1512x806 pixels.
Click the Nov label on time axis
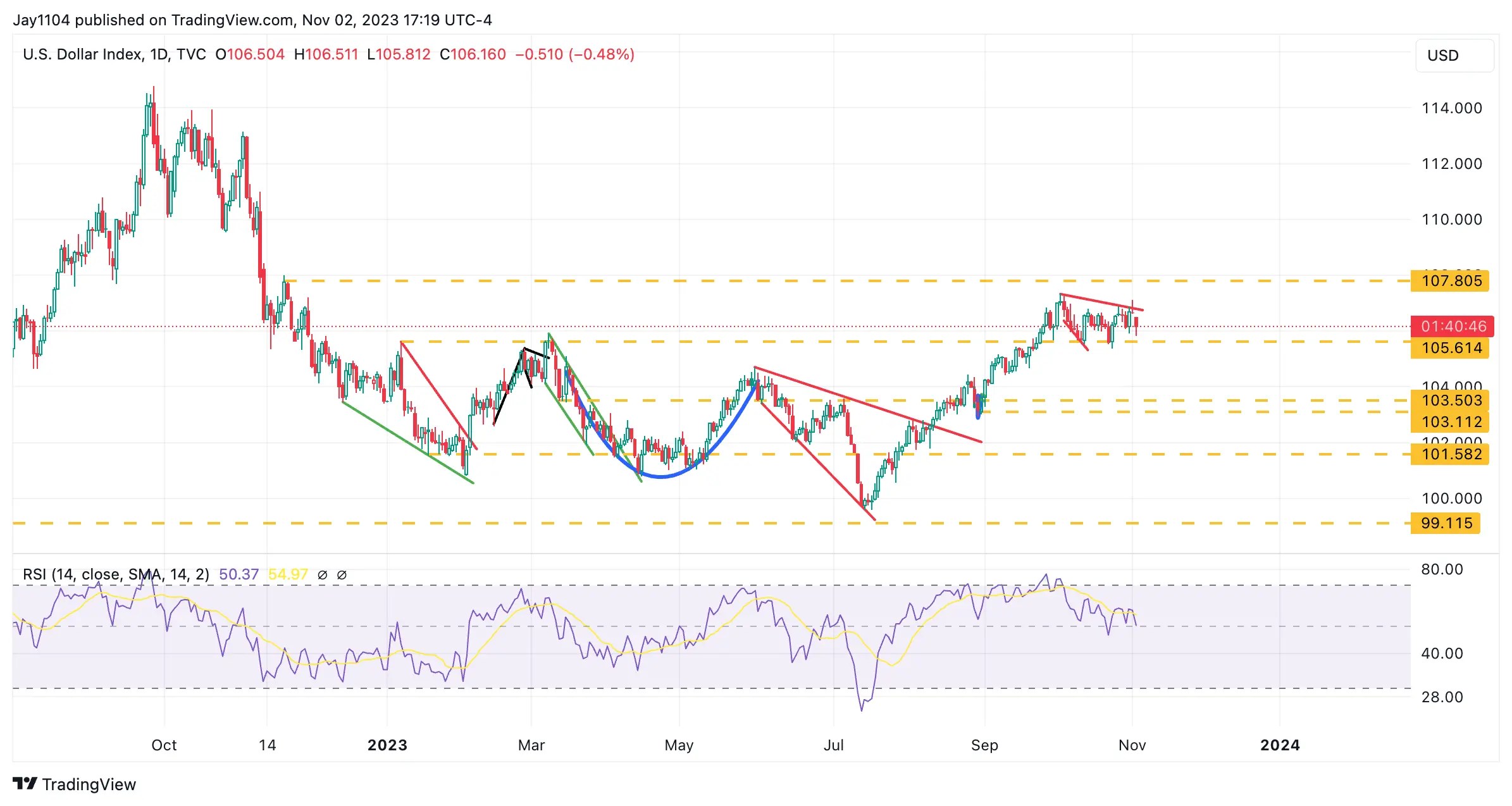click(1132, 745)
